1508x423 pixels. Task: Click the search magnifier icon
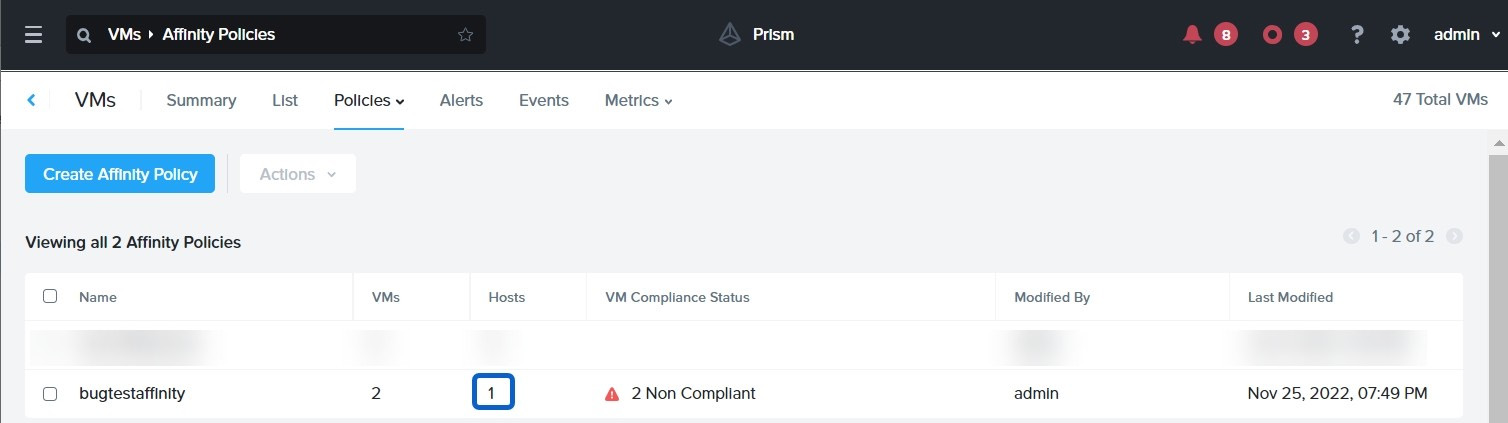(85, 35)
